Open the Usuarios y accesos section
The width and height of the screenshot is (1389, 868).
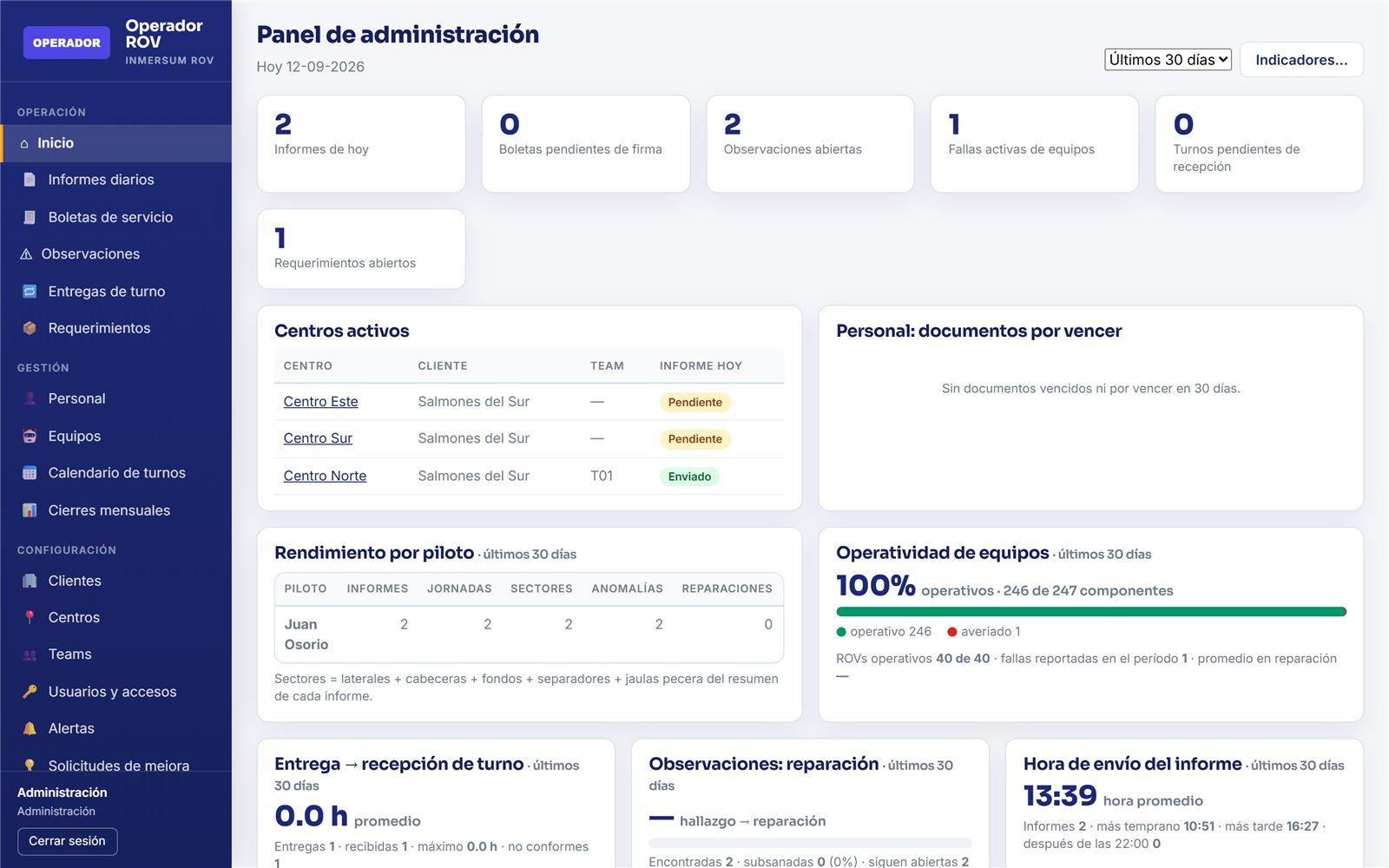point(116,692)
